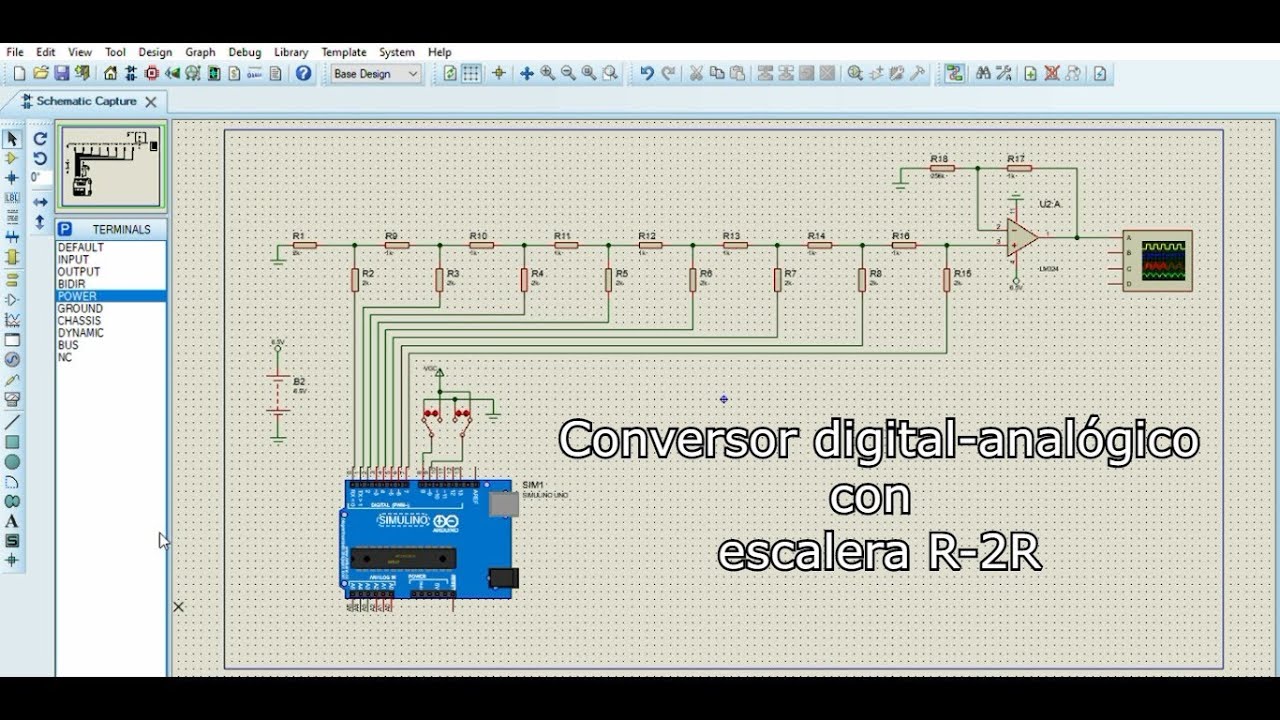Select the Generator mode sine icon

[x=12, y=359]
